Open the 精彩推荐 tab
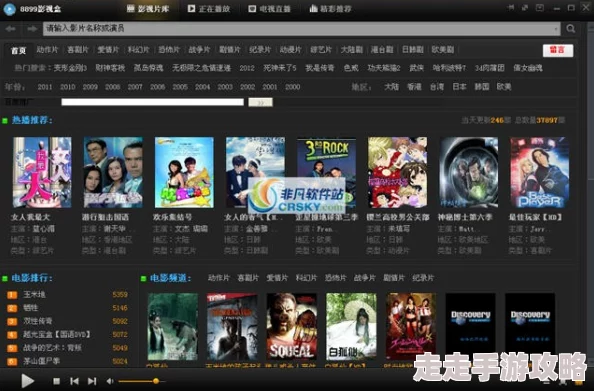 click(x=330, y=9)
